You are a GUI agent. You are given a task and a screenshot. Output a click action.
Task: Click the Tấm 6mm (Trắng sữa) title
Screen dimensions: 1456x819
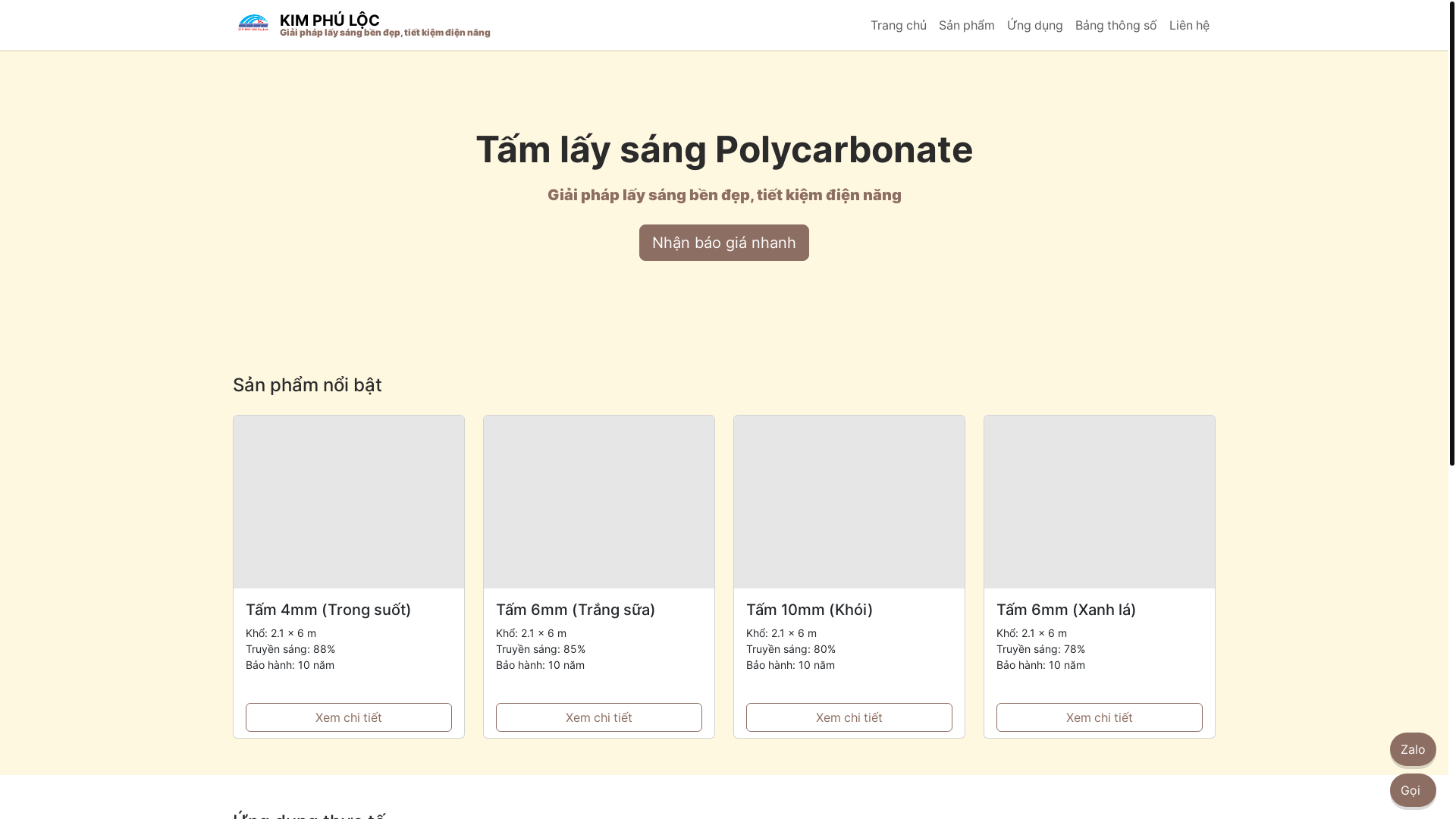(576, 610)
